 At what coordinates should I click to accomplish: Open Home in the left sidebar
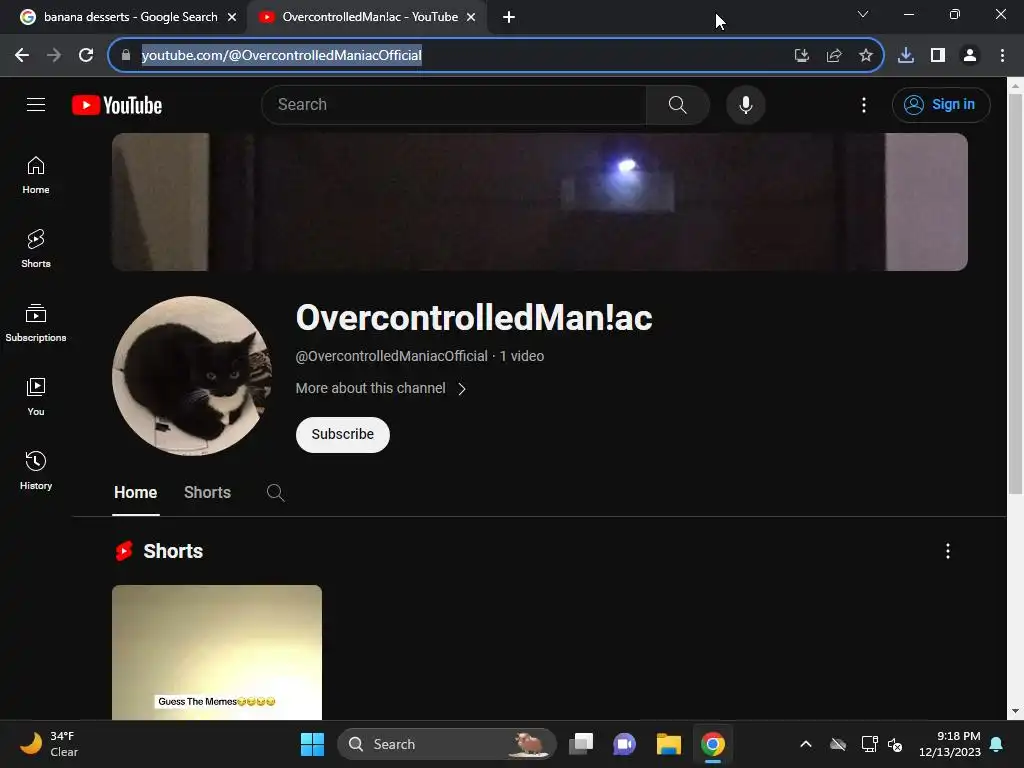[x=36, y=175]
